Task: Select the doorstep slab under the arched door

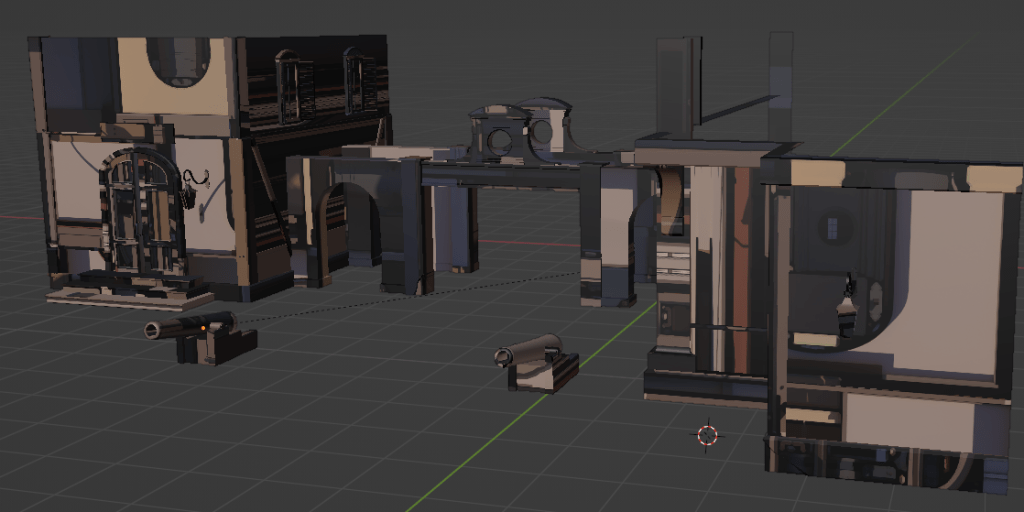Action: coord(130,296)
